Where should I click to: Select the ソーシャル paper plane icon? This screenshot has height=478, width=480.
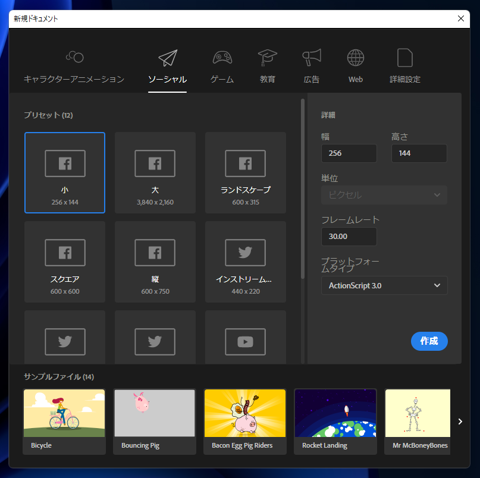click(168, 58)
